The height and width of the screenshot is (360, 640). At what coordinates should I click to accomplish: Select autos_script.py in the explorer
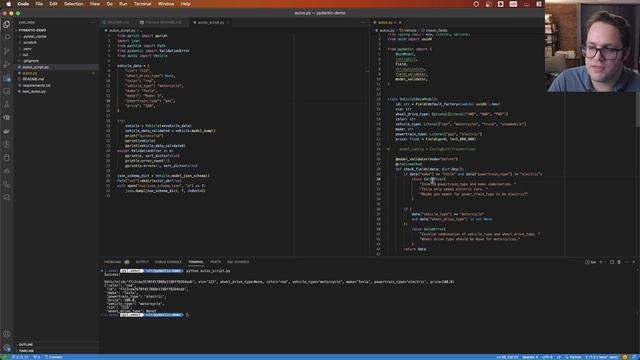coord(35,67)
